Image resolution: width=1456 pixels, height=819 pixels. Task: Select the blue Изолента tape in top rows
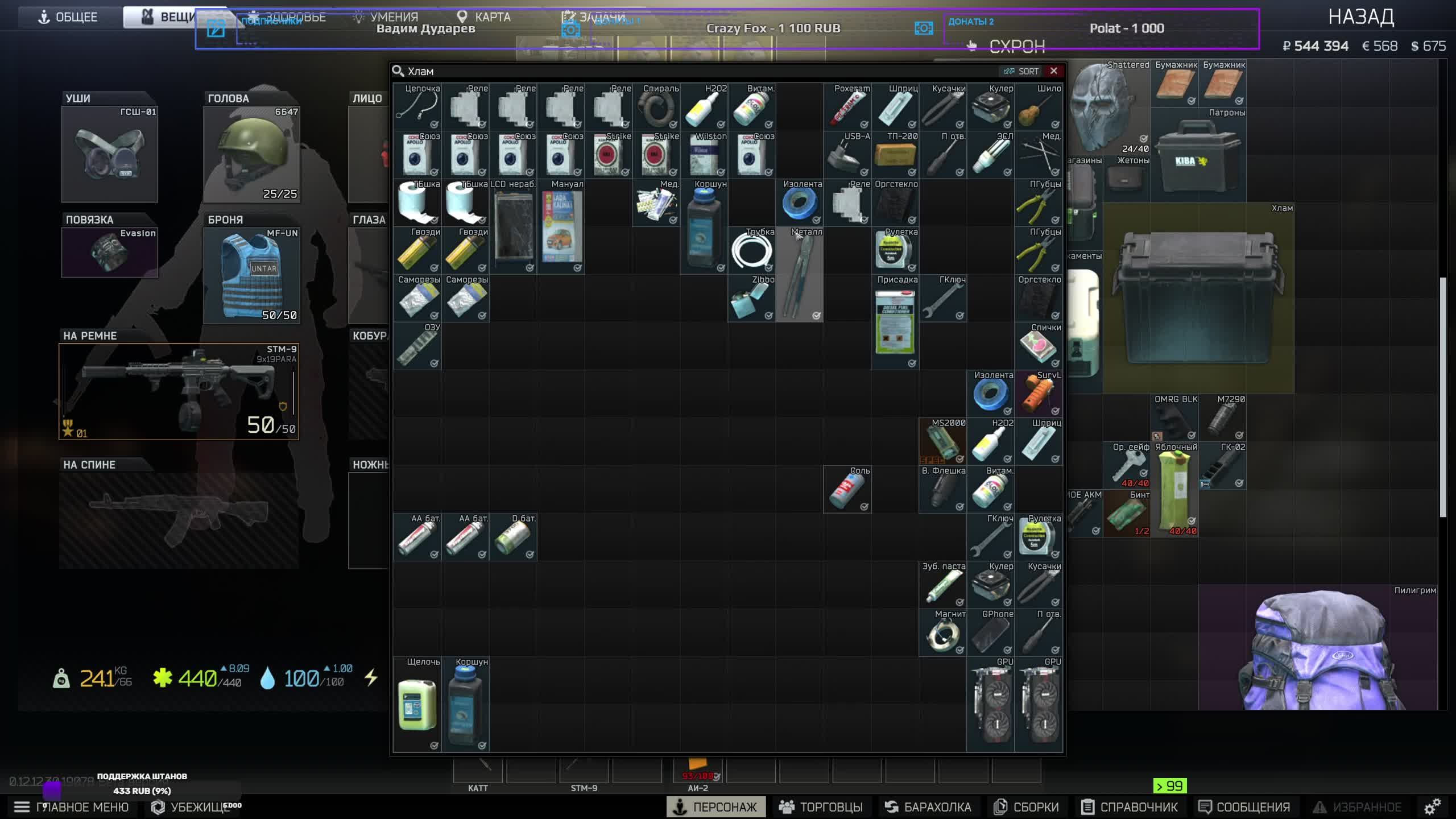tap(799, 204)
